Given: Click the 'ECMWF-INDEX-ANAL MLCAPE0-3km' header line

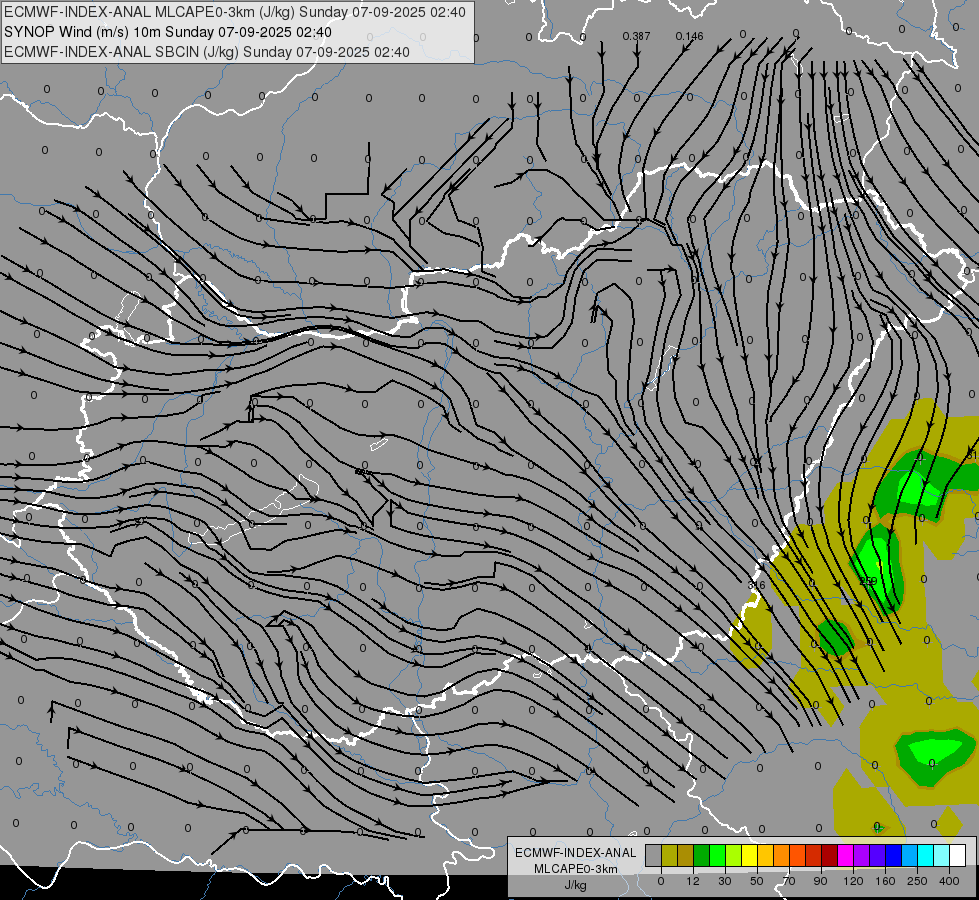Looking at the screenshot, I should click(235, 12).
